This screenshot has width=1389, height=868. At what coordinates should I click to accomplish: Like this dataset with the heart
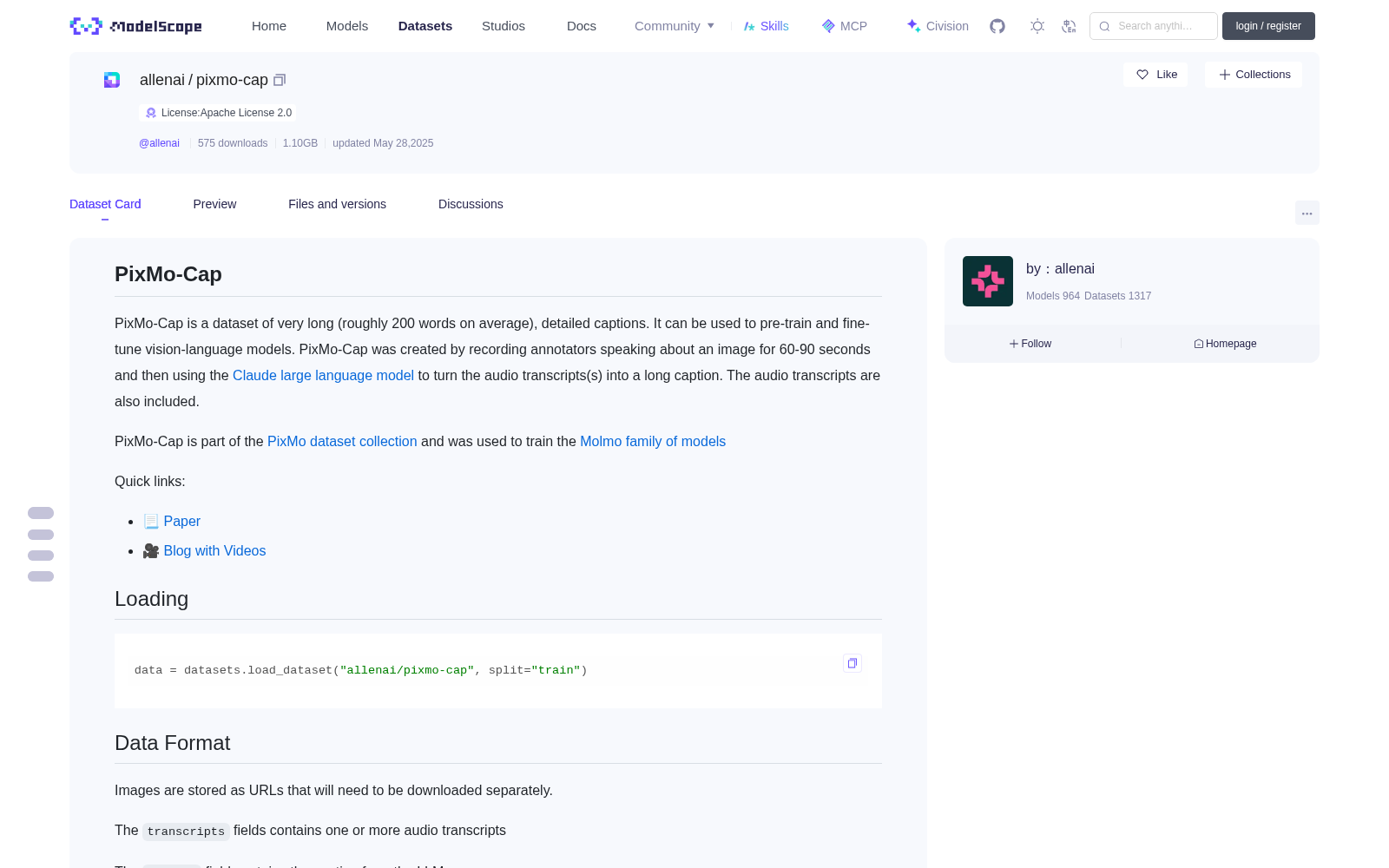click(1155, 75)
